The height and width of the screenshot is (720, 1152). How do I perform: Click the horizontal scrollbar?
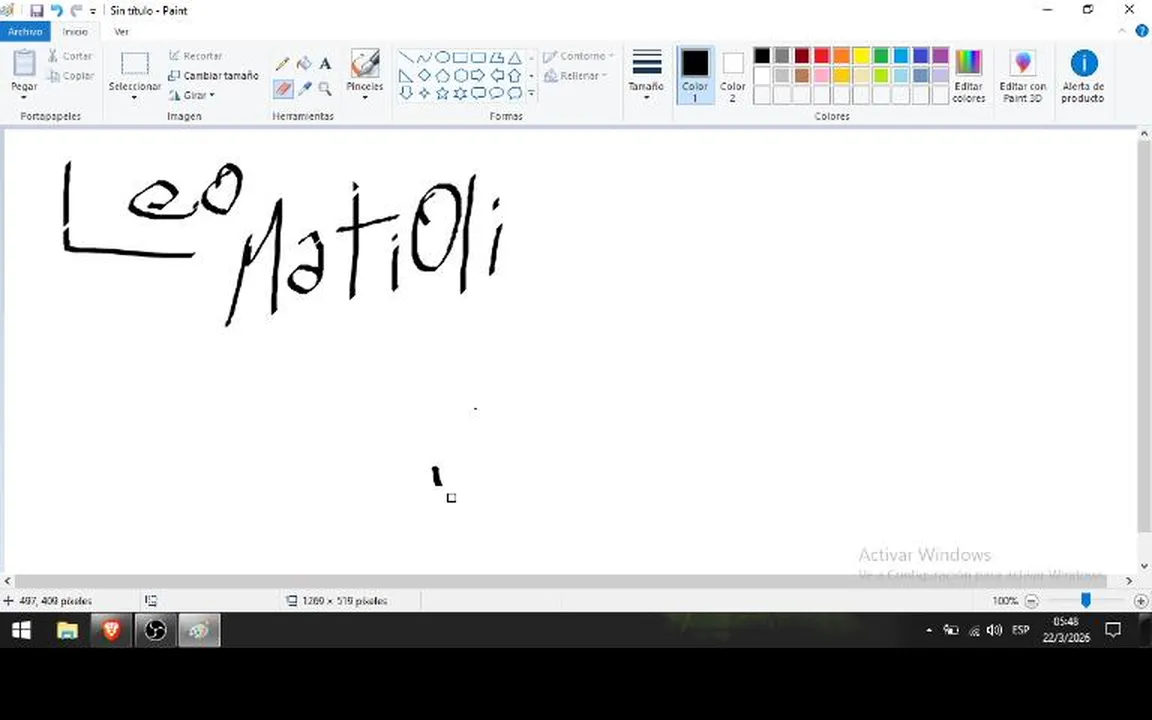[561, 581]
